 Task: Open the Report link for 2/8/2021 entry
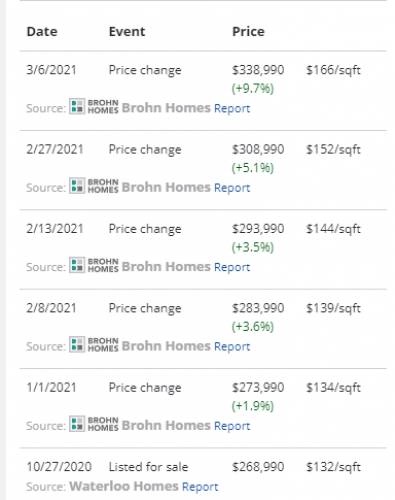(x=232, y=346)
